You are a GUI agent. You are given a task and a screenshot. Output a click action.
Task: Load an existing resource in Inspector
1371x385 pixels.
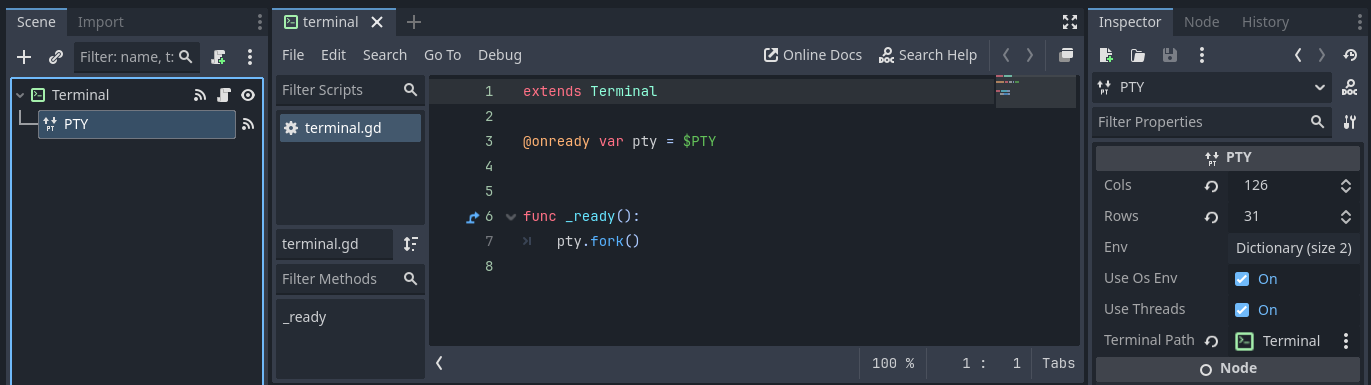pos(1138,55)
